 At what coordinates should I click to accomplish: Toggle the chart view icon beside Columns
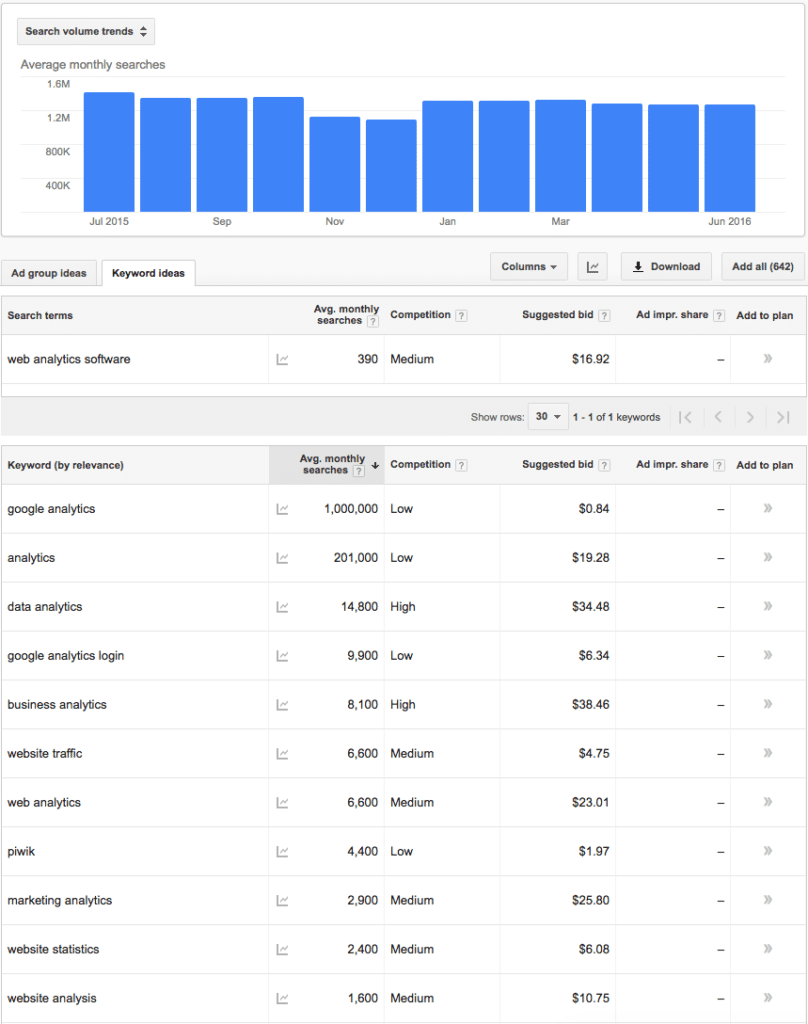[x=592, y=266]
